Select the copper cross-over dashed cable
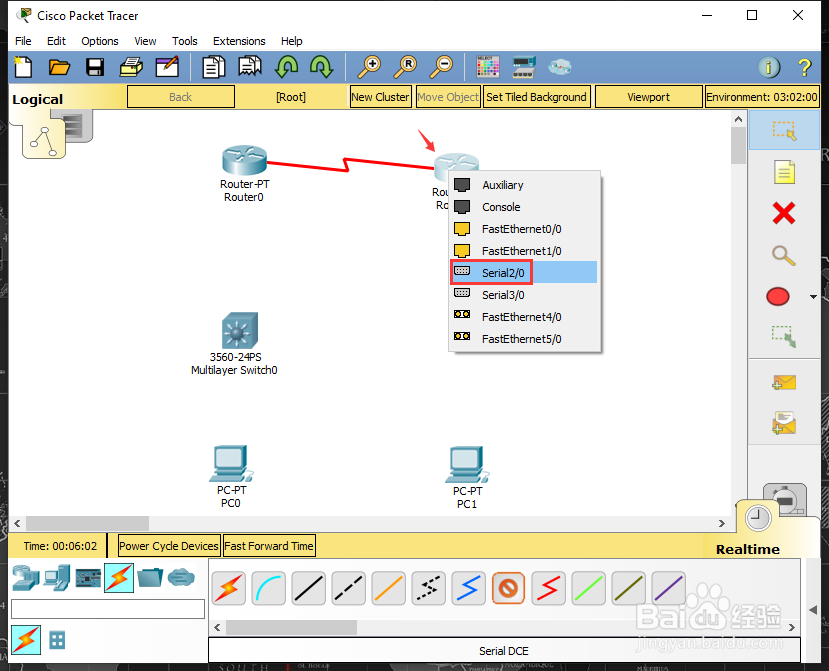 pos(348,588)
